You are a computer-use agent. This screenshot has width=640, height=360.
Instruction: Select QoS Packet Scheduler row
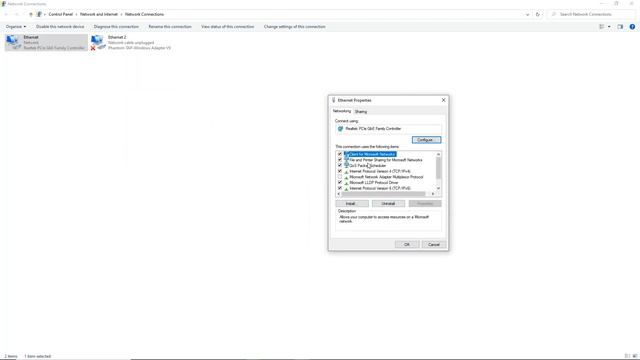365,166
